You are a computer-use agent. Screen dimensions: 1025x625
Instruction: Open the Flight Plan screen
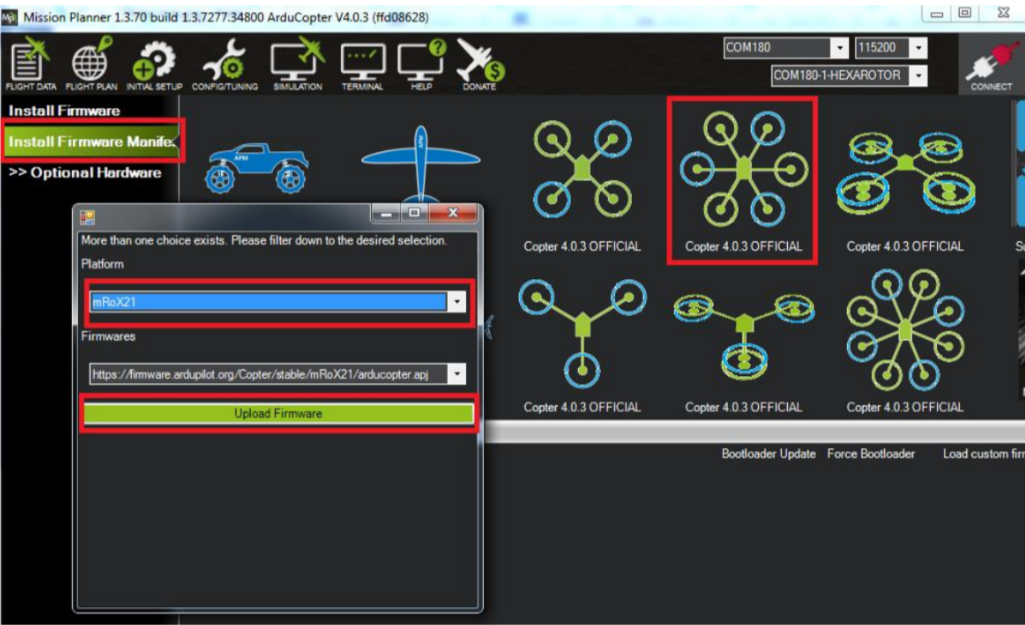click(91, 64)
